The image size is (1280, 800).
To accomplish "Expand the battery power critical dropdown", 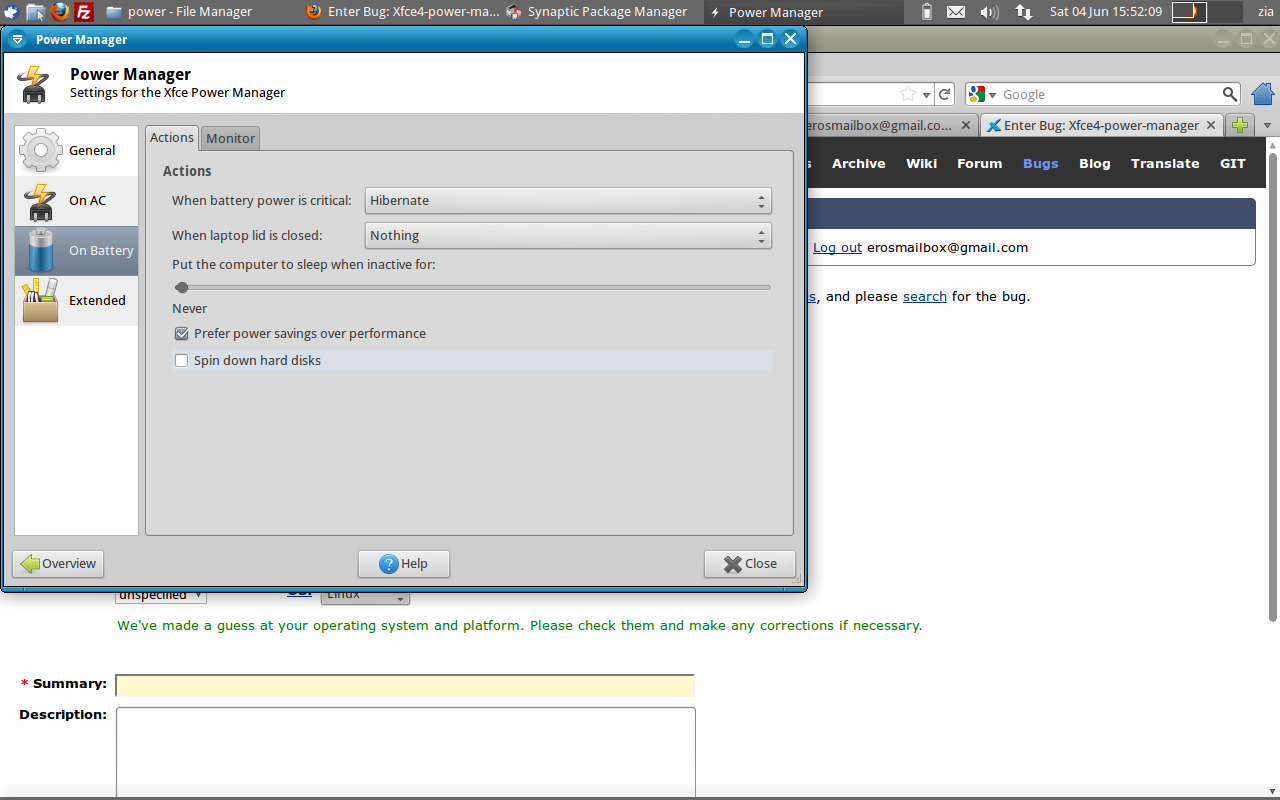I will (x=567, y=201).
